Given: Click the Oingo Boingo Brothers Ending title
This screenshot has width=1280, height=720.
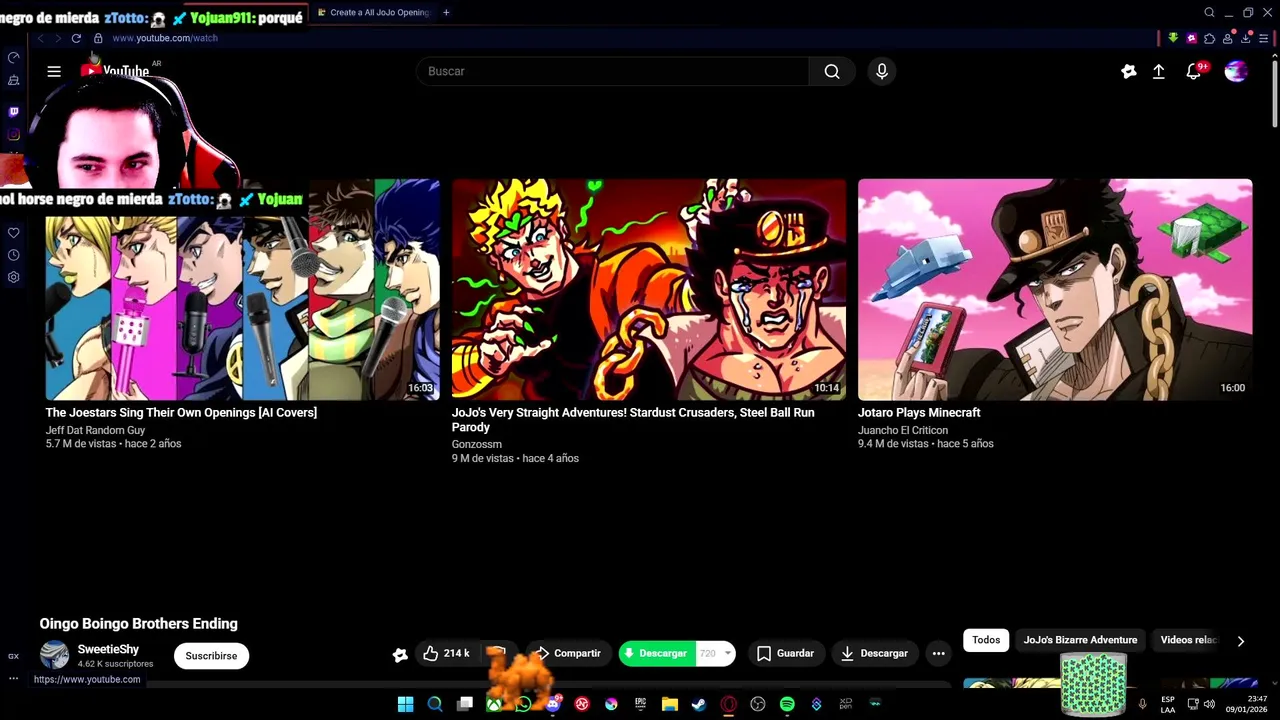Looking at the screenshot, I should pos(139,623).
